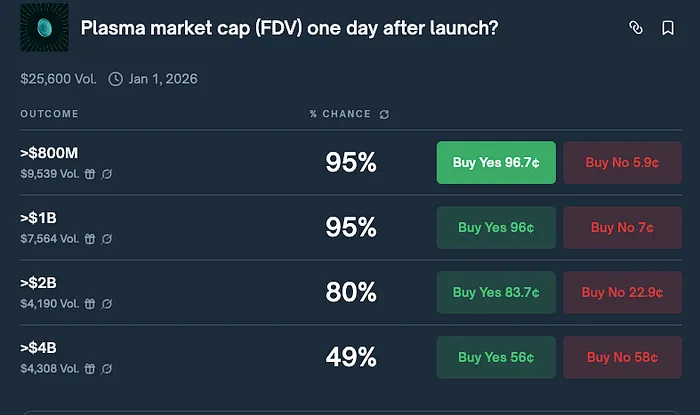Buy Yes at 96.7¢ for >$800M
700x415 pixels.
click(x=496, y=162)
